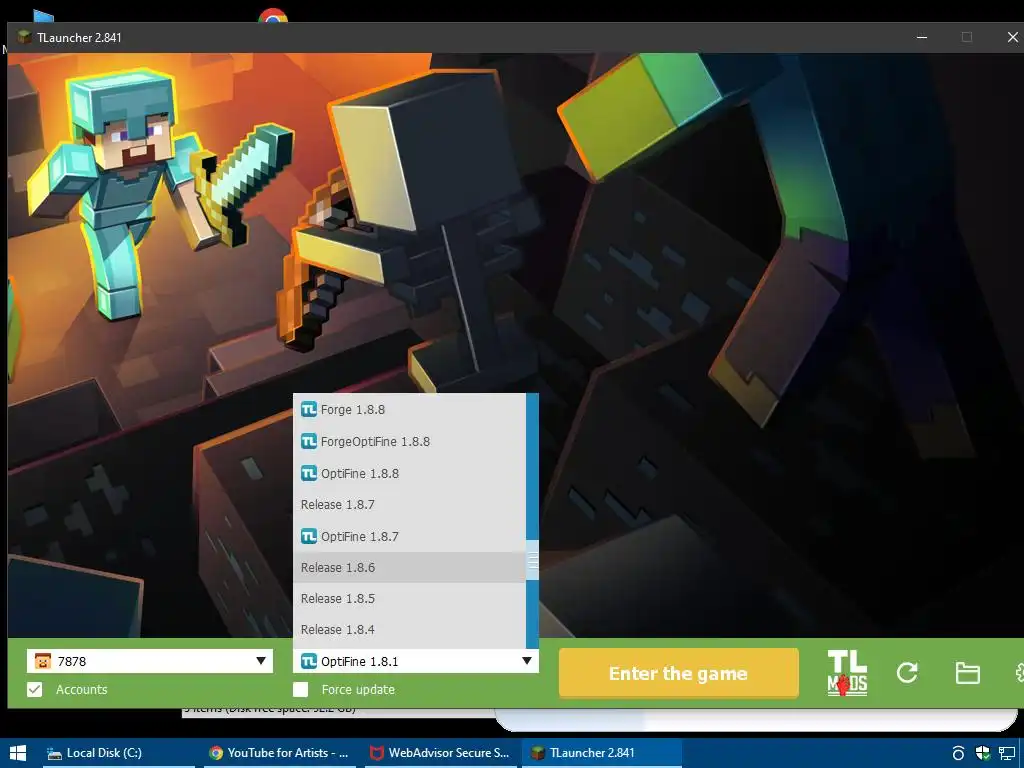Click the TL icon beside OptiFine 1.8.7
1024x768 pixels.
[x=309, y=536]
